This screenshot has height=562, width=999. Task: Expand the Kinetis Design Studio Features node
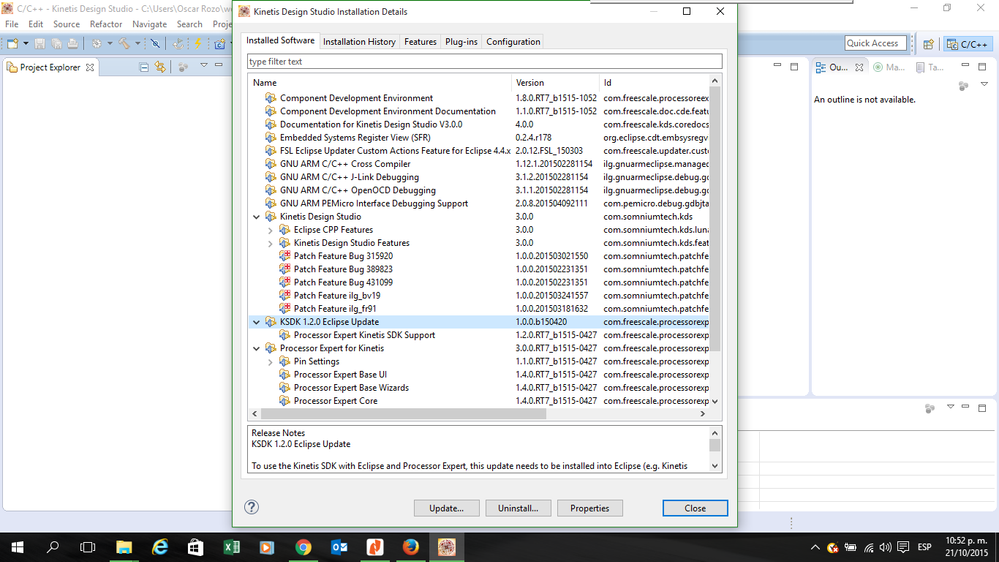[270, 243]
